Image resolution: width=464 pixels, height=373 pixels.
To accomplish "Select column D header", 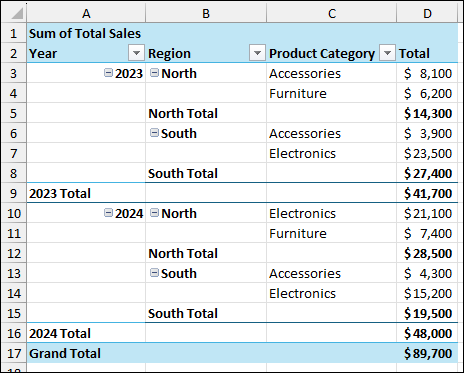I will (x=427, y=13).
